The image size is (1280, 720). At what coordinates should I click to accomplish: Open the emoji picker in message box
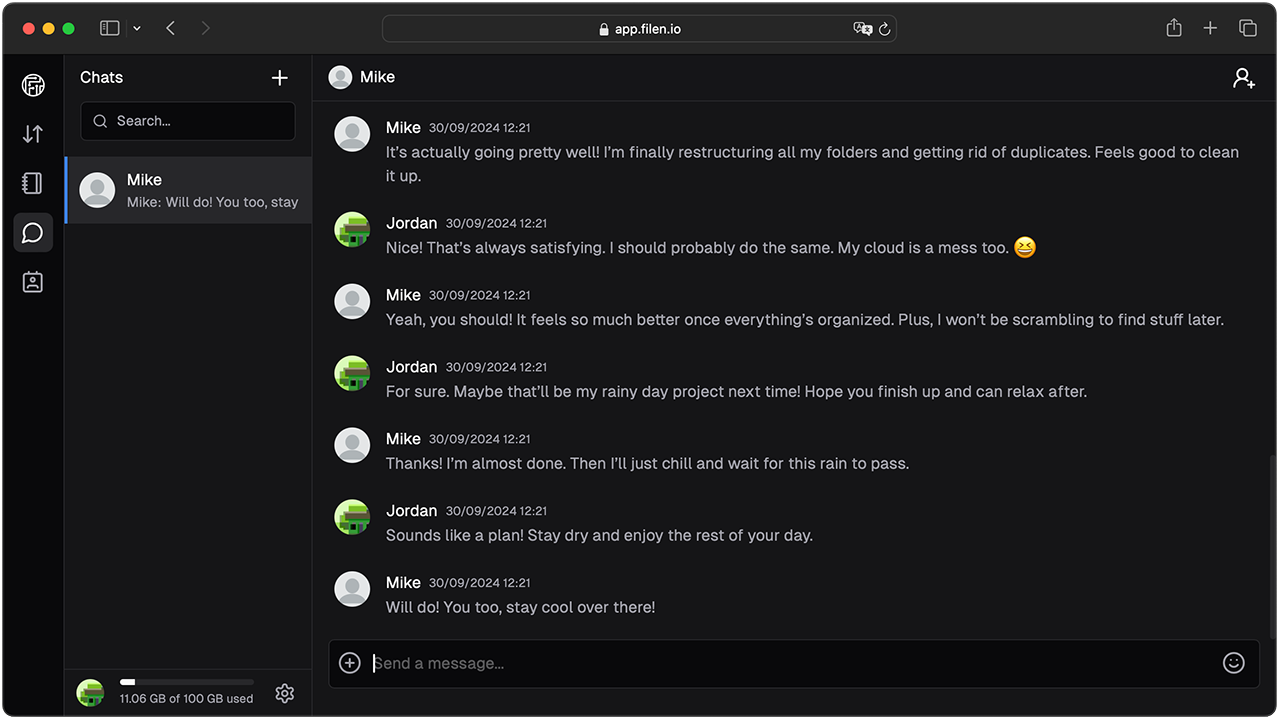pos(1234,663)
